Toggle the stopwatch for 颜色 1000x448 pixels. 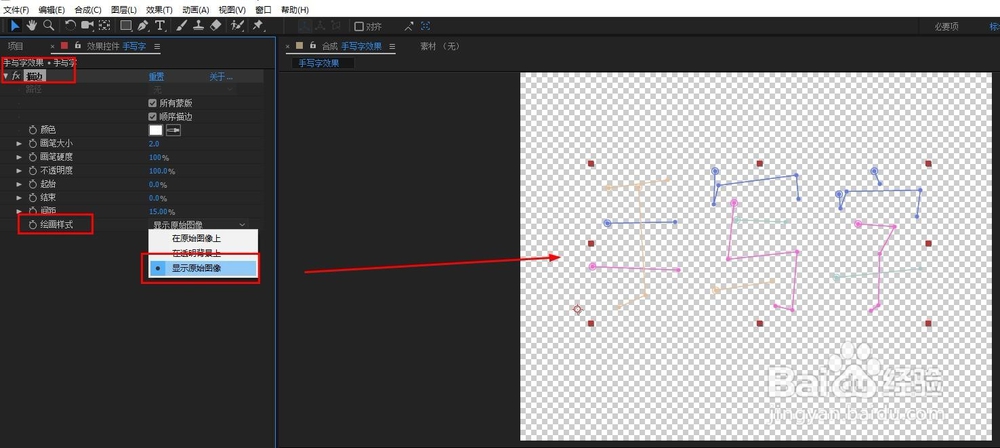pyautogui.click(x=33, y=130)
